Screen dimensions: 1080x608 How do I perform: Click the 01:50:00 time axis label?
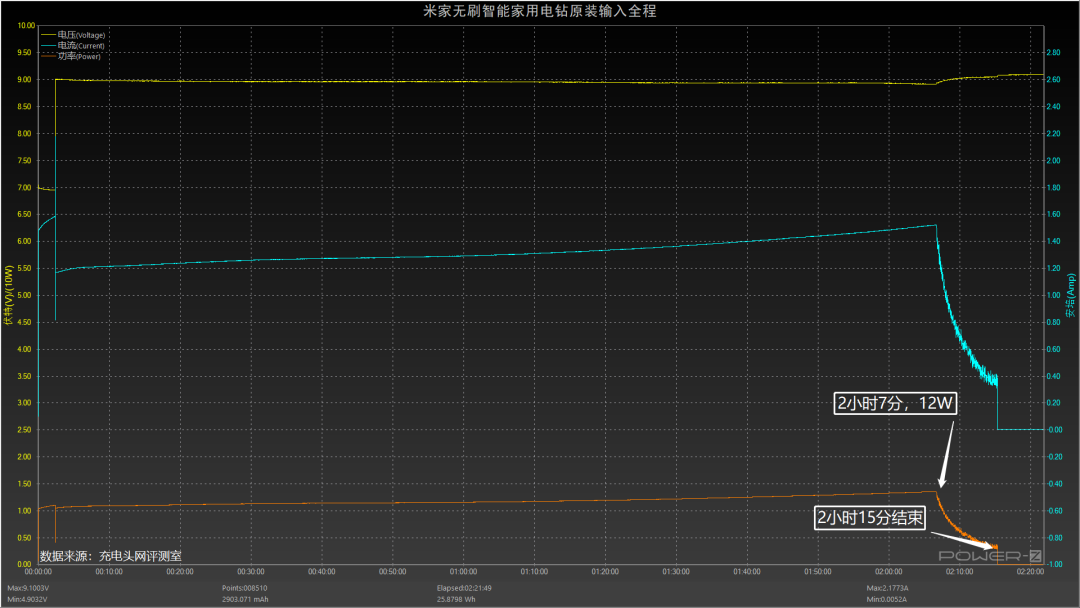(818, 572)
